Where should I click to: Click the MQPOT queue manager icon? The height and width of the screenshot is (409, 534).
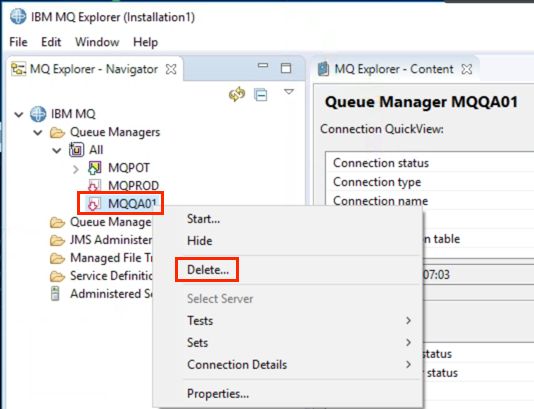click(x=94, y=168)
